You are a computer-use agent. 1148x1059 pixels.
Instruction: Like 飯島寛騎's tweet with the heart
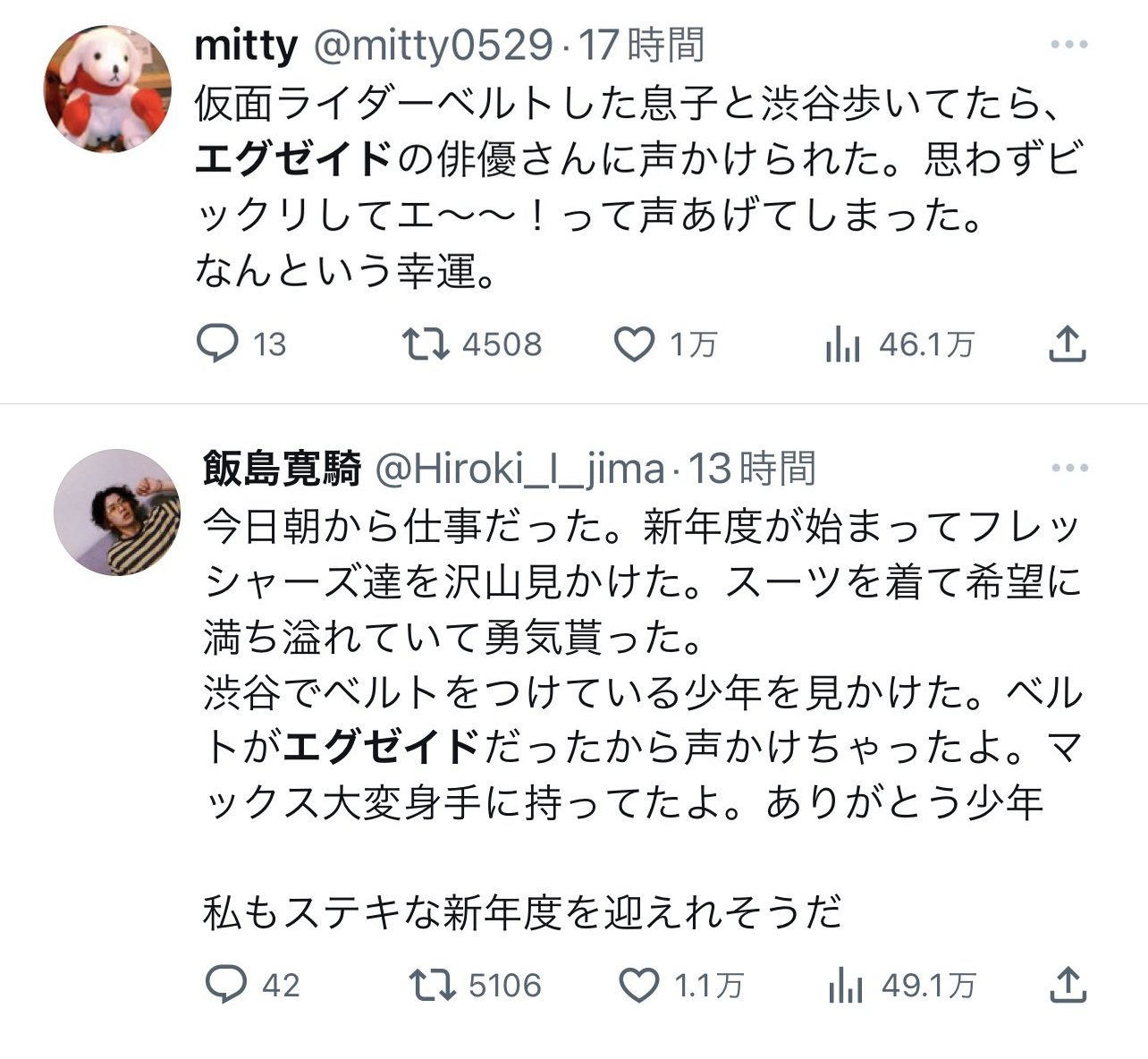tap(639, 986)
